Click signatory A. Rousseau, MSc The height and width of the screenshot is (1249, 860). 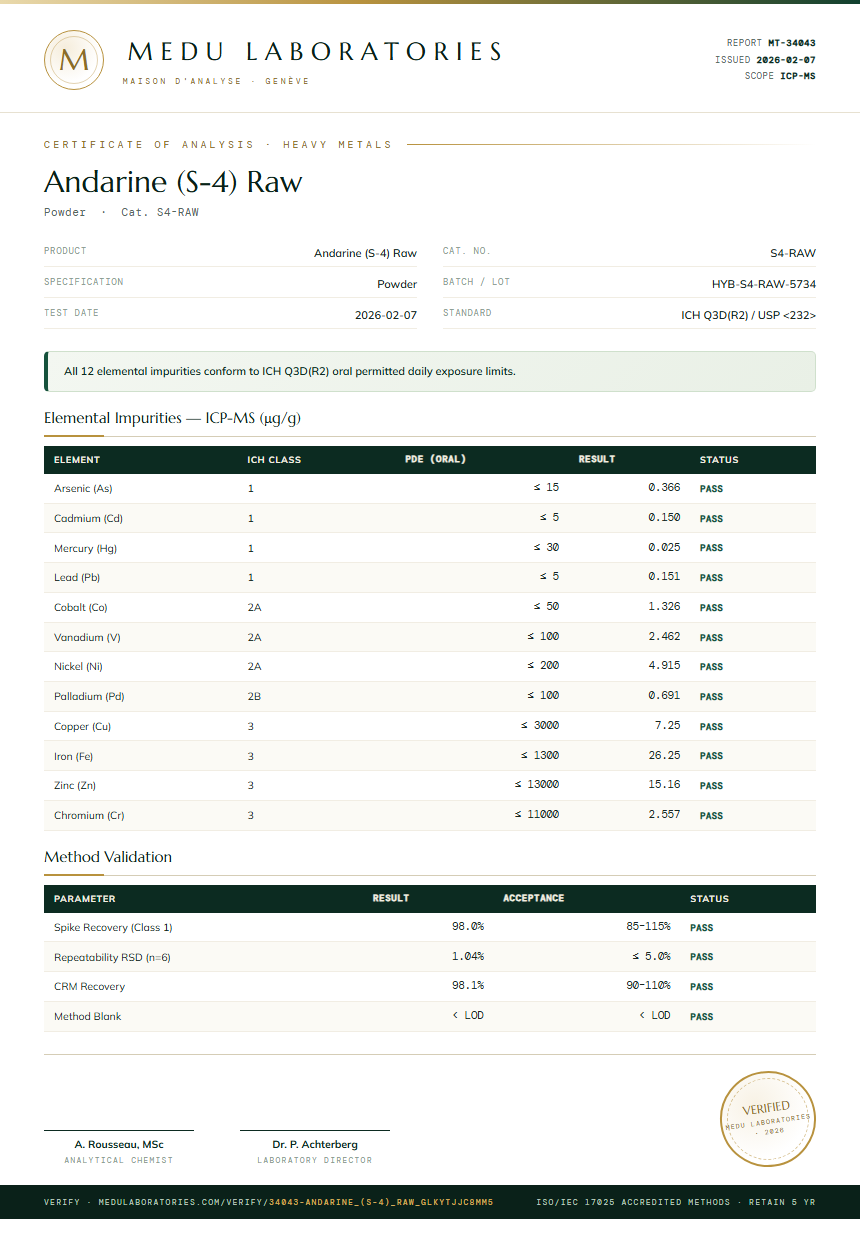coord(119,1144)
